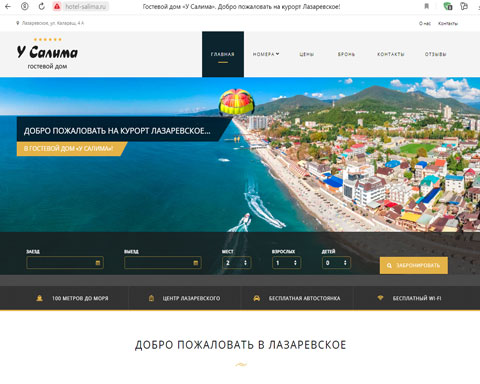The height and width of the screenshot is (384, 480).
Task: Bookmark this page with the bookmark icon
Action: tap(426, 6)
